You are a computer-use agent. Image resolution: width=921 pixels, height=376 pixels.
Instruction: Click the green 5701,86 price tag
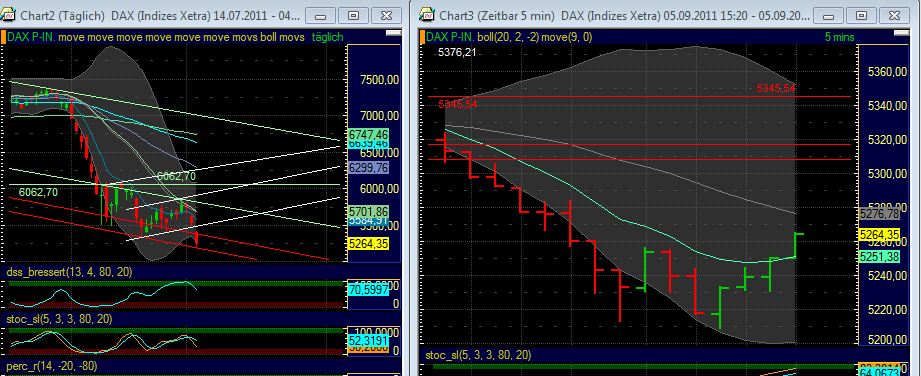368,212
